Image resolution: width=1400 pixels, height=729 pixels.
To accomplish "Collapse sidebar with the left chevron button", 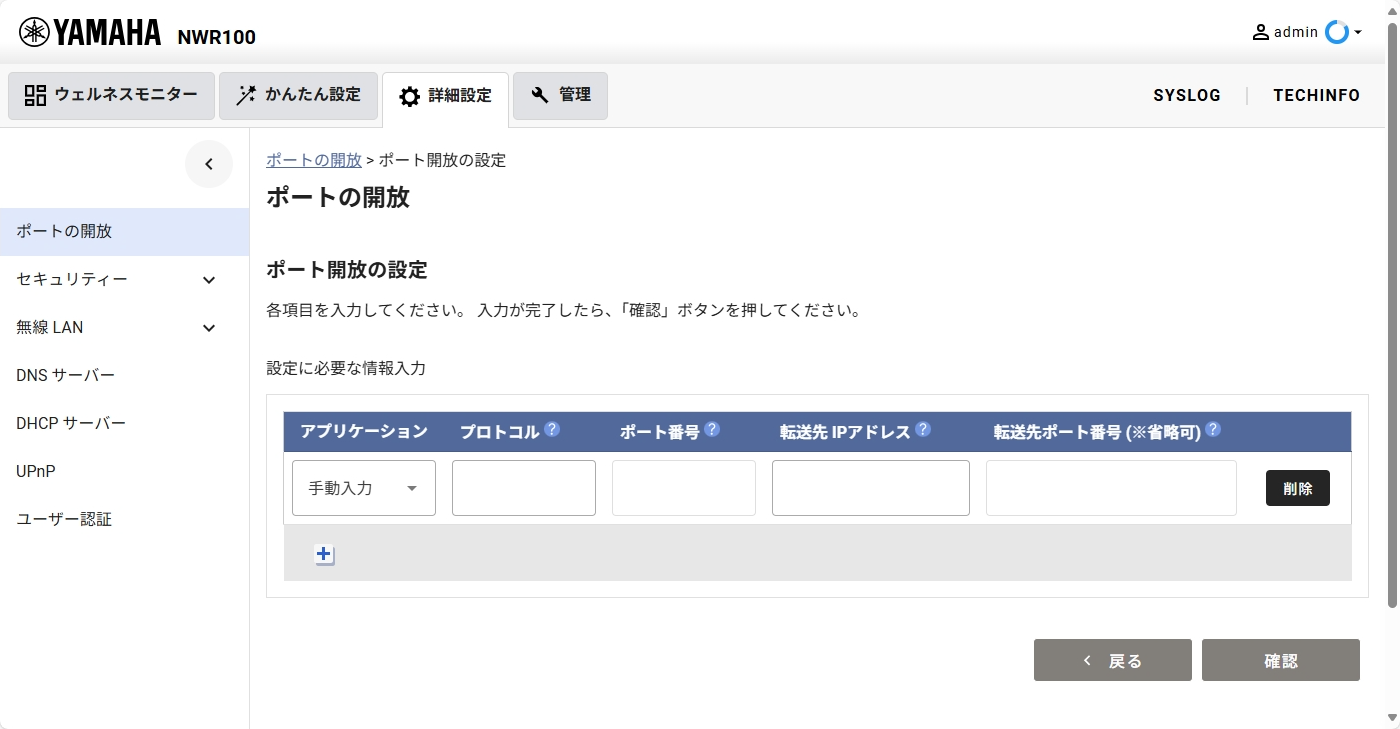I will tap(209, 165).
